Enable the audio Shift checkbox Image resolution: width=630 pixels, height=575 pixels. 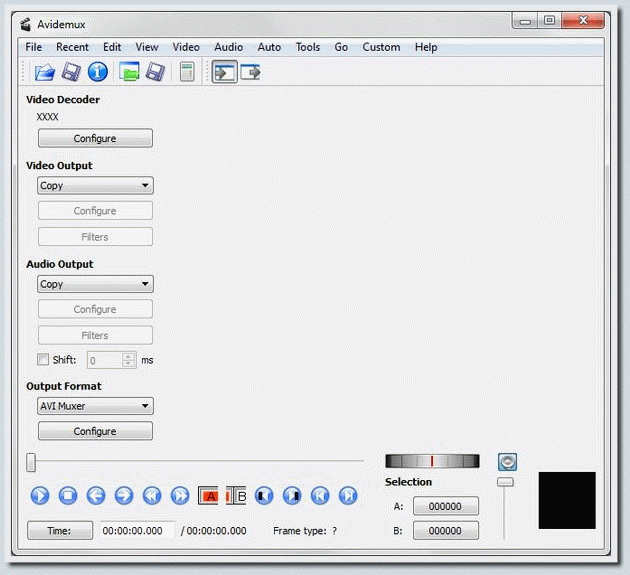[43, 359]
